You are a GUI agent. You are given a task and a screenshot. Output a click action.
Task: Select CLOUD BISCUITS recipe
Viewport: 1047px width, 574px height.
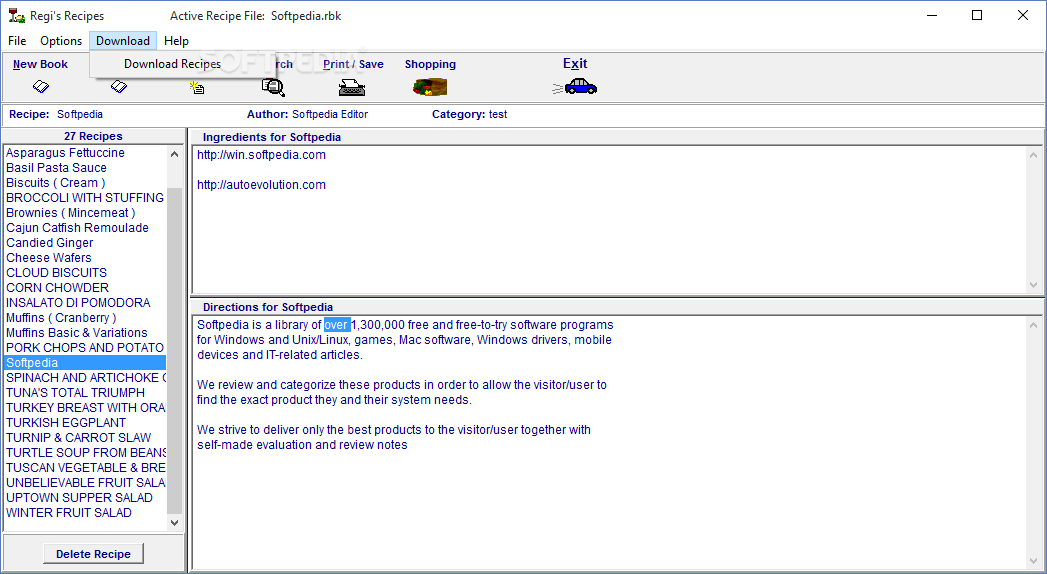tap(85, 273)
